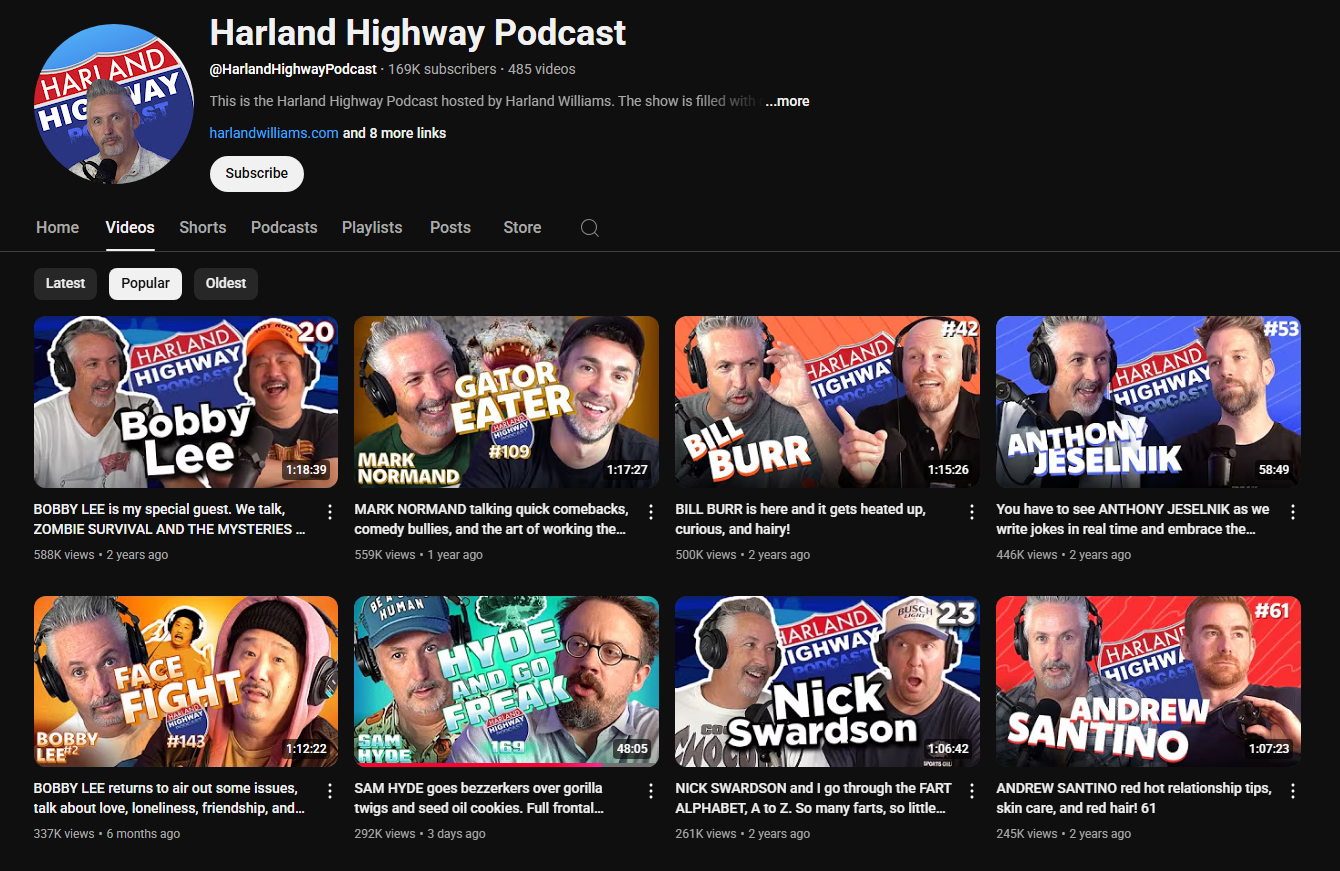
Task: Switch to the Home tab
Action: tap(57, 227)
